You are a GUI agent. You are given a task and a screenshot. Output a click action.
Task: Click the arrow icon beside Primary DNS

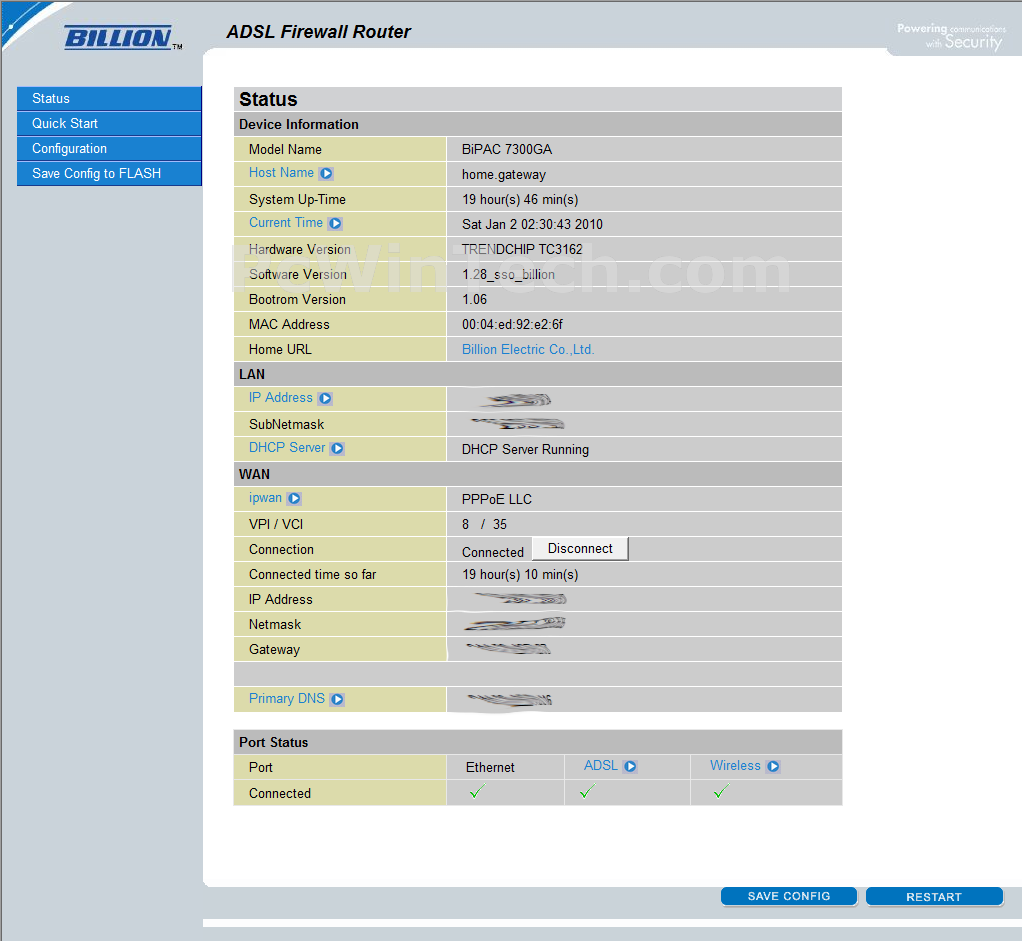coord(337,699)
